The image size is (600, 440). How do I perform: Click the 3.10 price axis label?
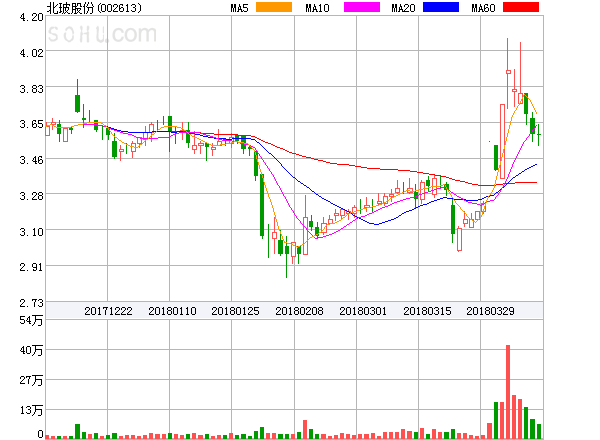[x=31, y=232]
